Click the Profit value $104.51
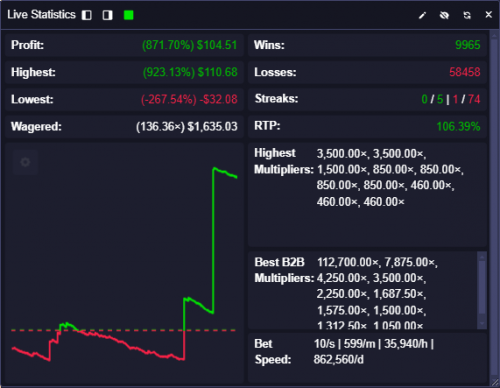 click(217, 45)
